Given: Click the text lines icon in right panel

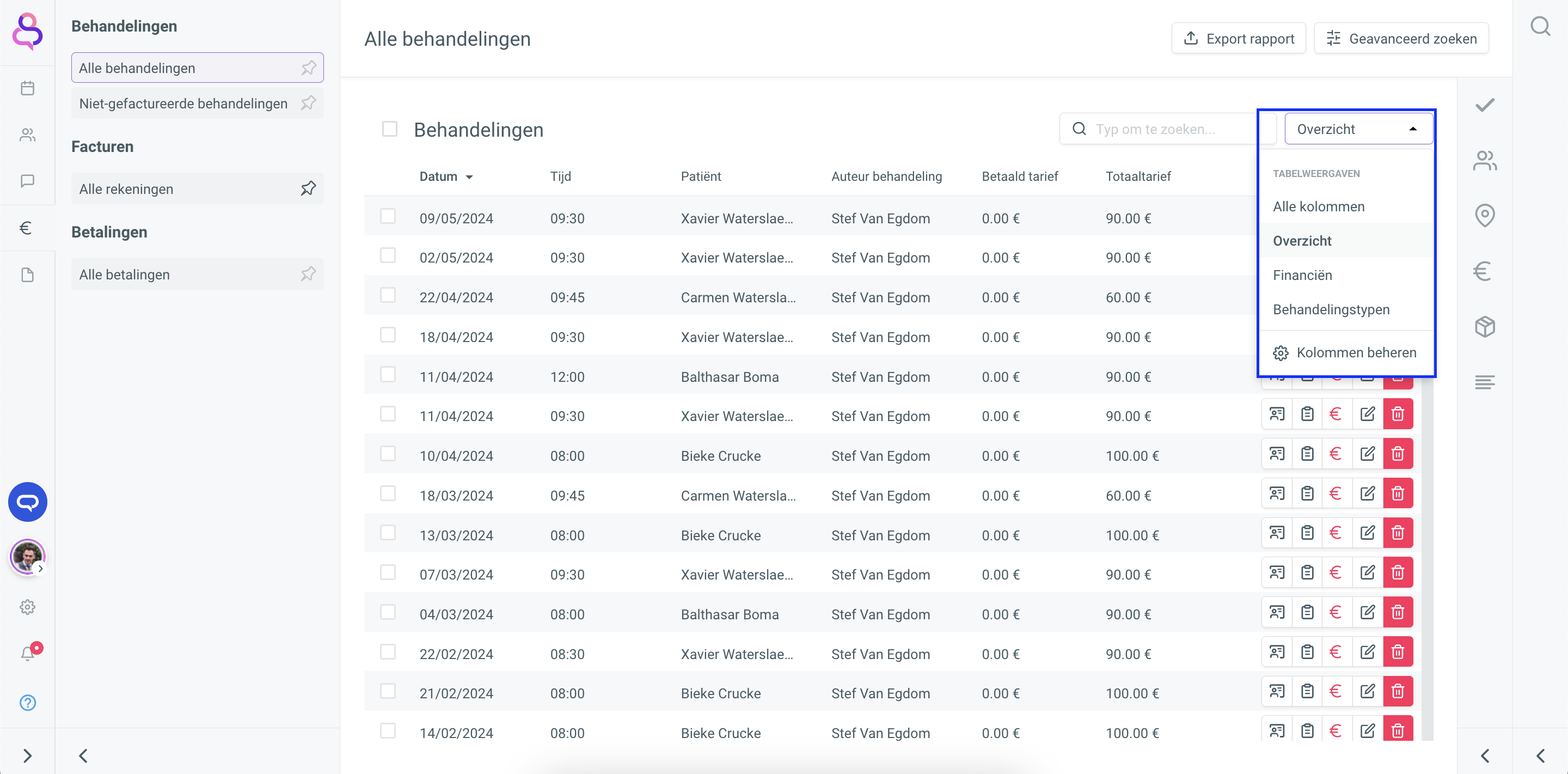Looking at the screenshot, I should [1485, 382].
